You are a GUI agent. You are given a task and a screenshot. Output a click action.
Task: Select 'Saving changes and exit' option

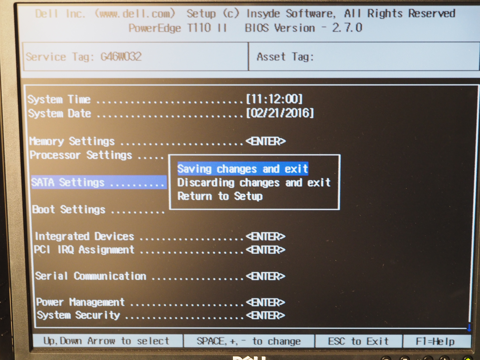pos(243,169)
